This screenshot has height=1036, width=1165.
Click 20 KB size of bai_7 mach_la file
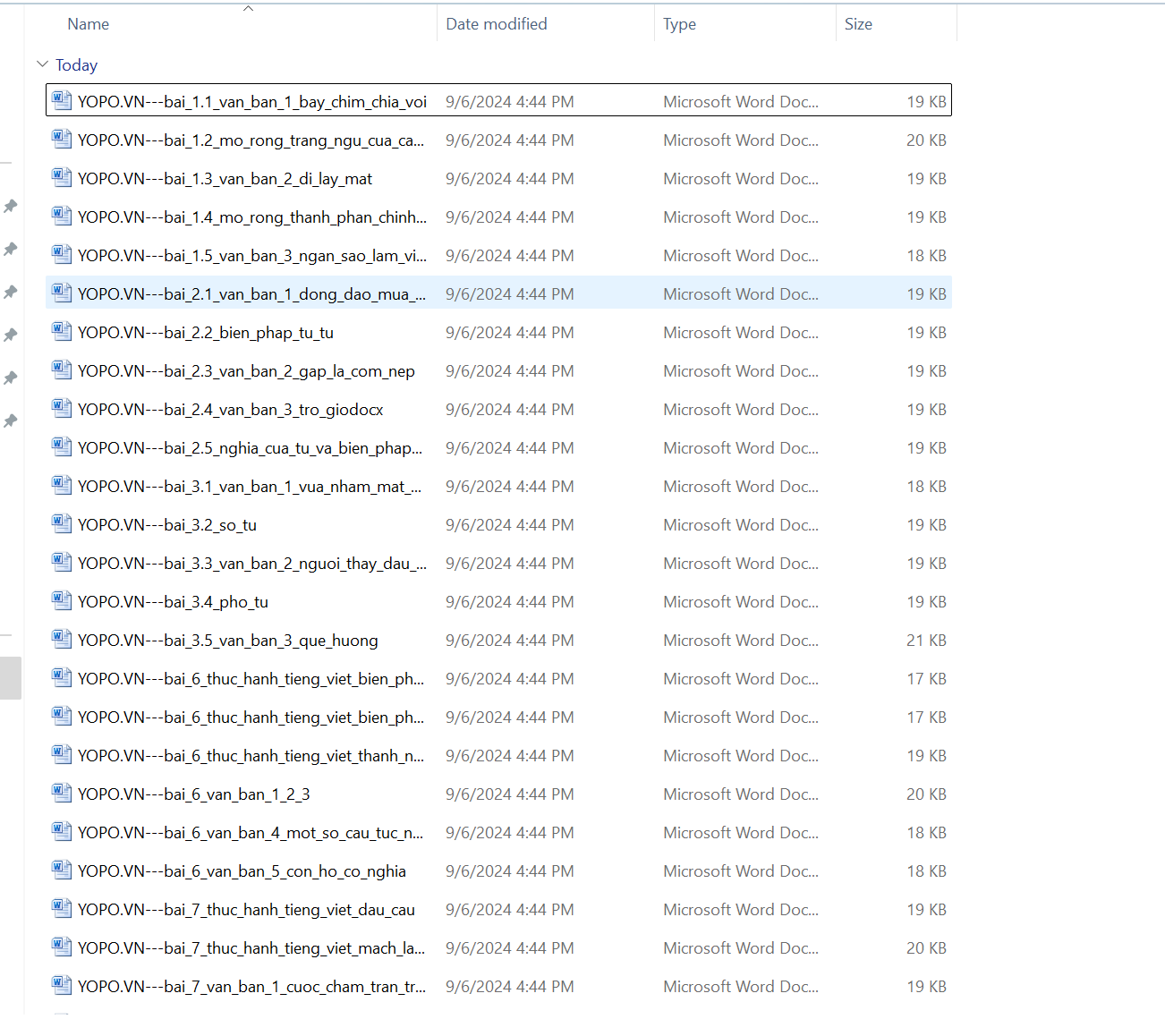[x=926, y=948]
